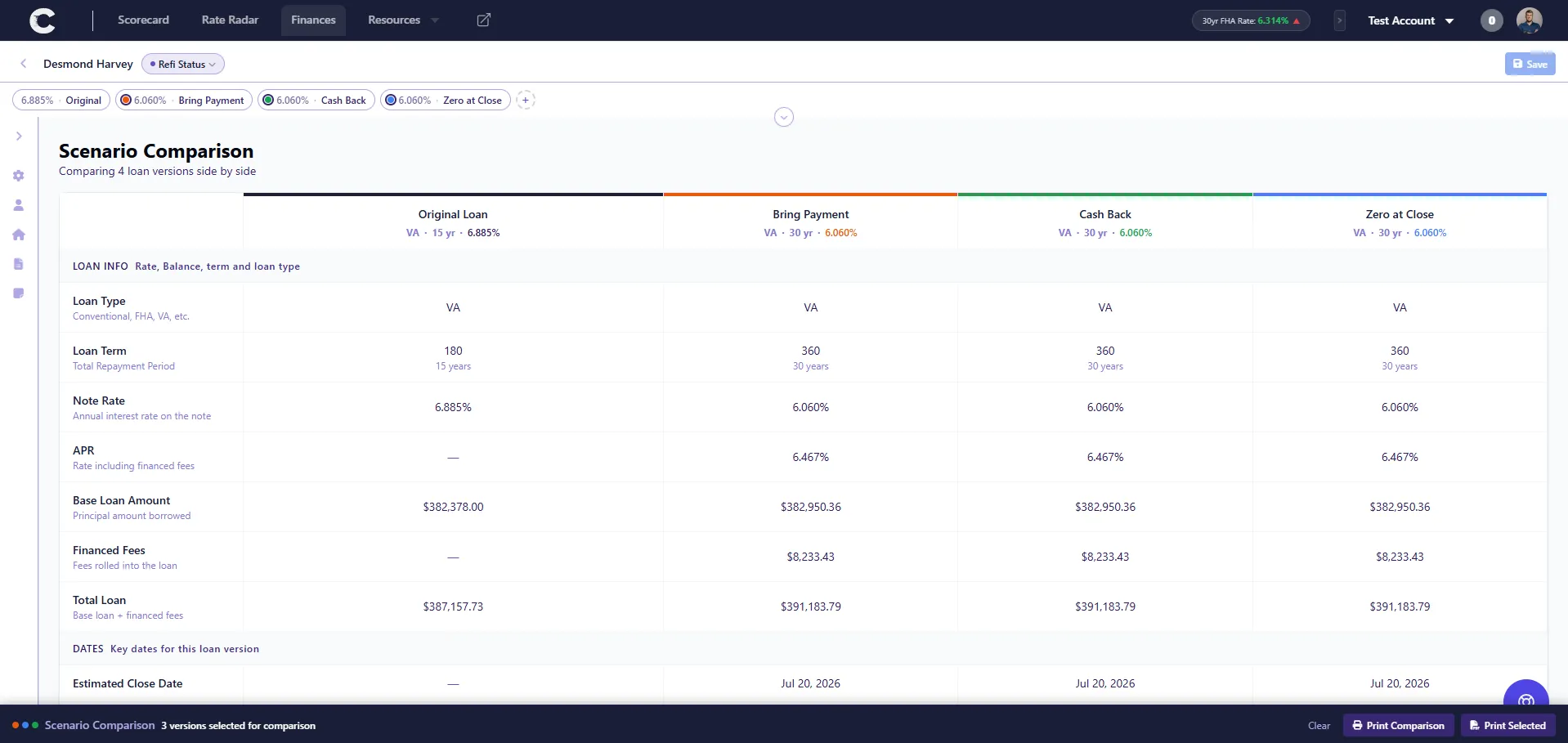Image resolution: width=1568 pixels, height=743 pixels.
Task: Open the document icon in the left sidebar
Action: coord(19,264)
